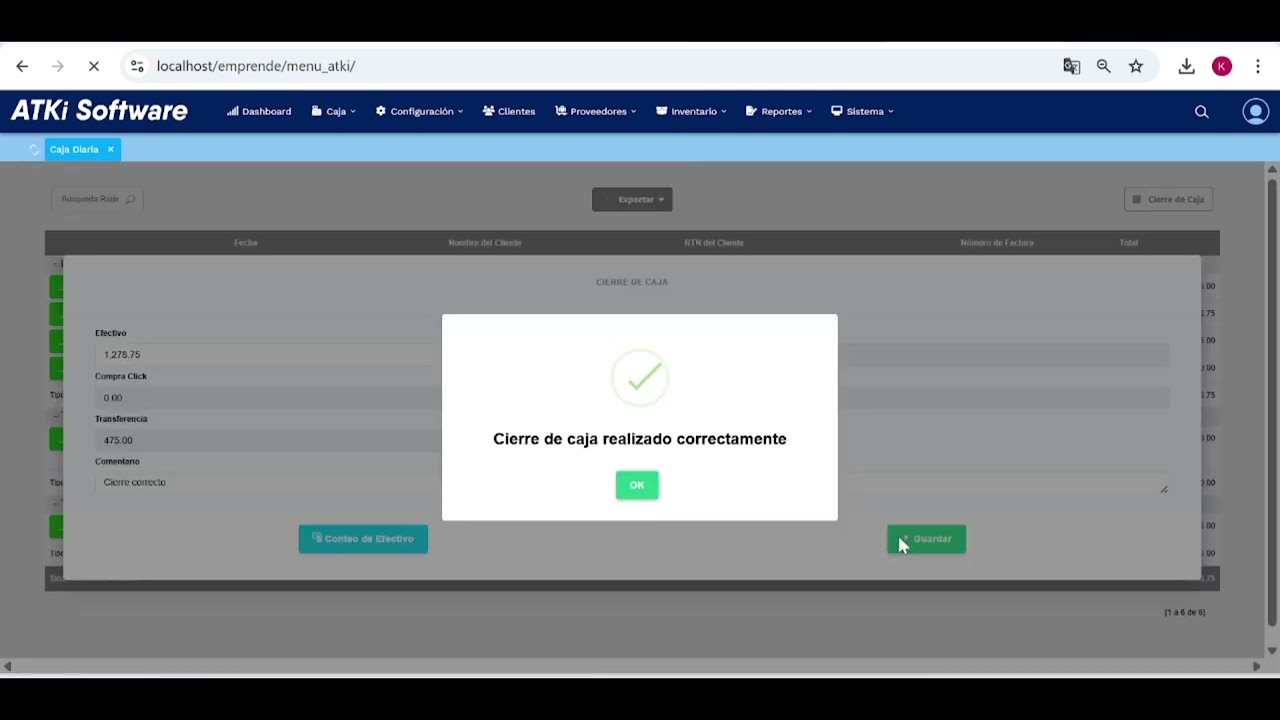Click the Transferencia field 475.00
Image resolution: width=1280 pixels, height=720 pixels.
(x=268, y=440)
